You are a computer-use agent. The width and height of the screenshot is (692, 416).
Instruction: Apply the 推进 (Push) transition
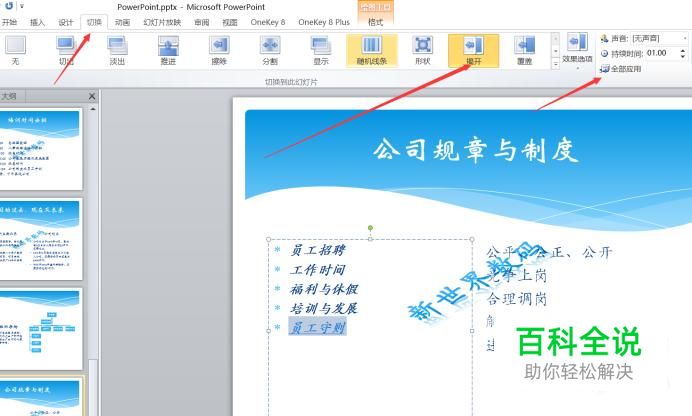coord(168,51)
